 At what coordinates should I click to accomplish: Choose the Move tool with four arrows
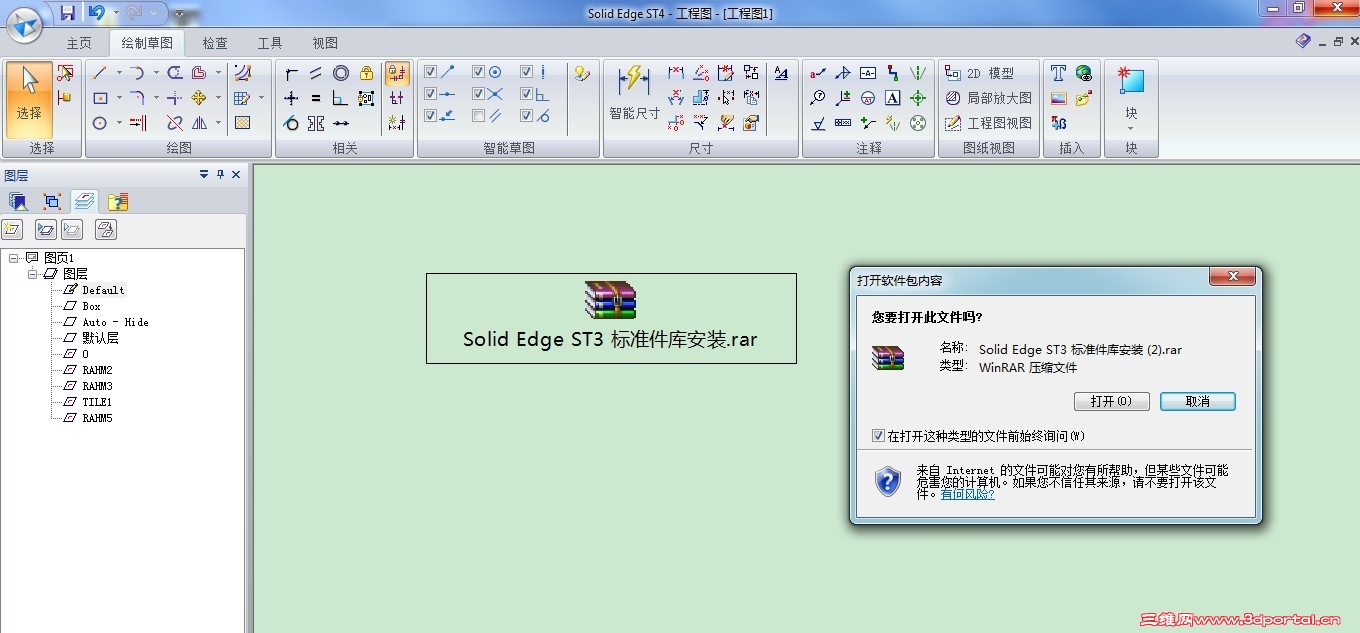199,98
